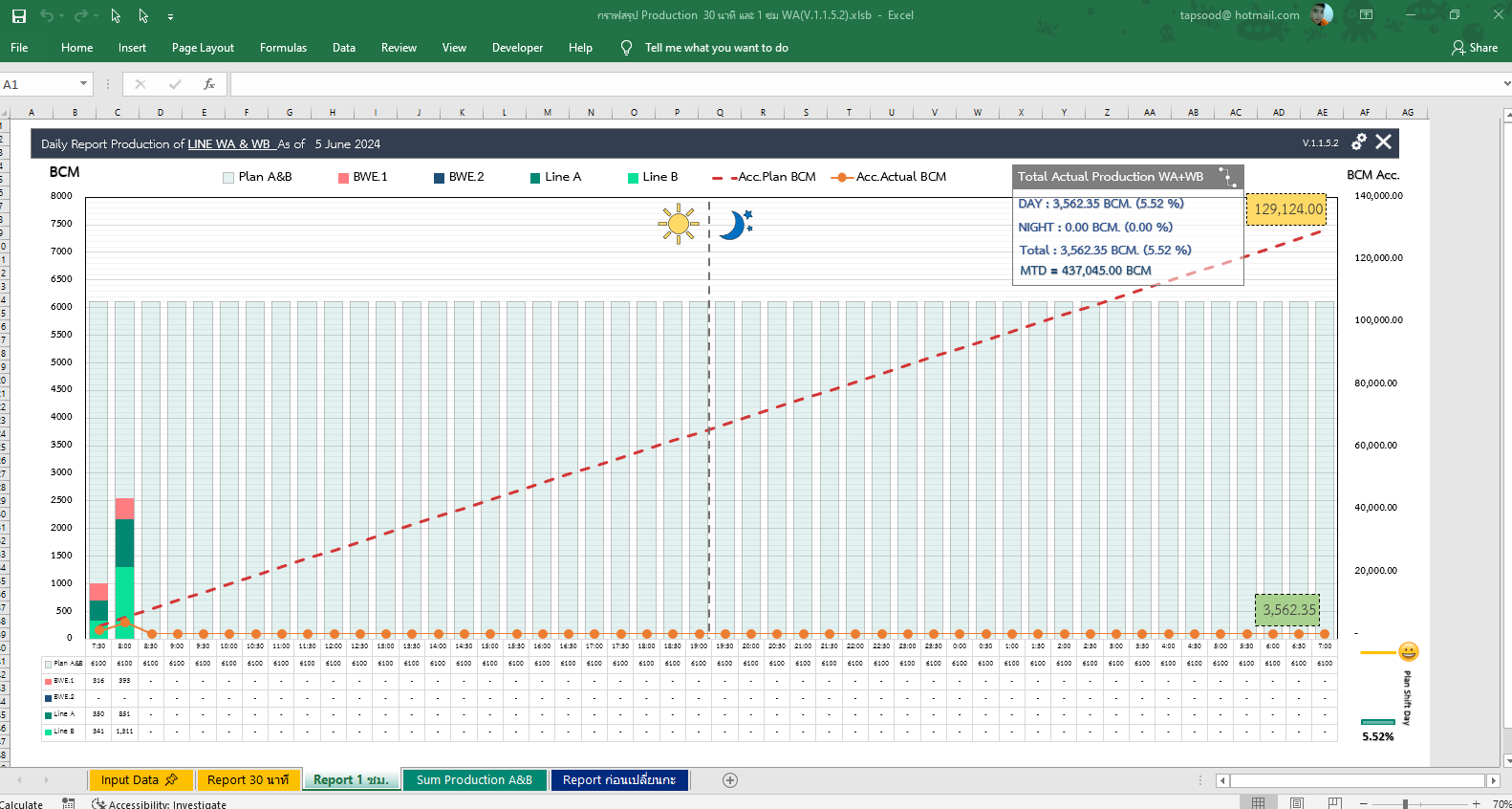The image size is (1512, 809).
Task: Open Customize Quick Access Toolbar dropdown
Action: pyautogui.click(x=170, y=16)
